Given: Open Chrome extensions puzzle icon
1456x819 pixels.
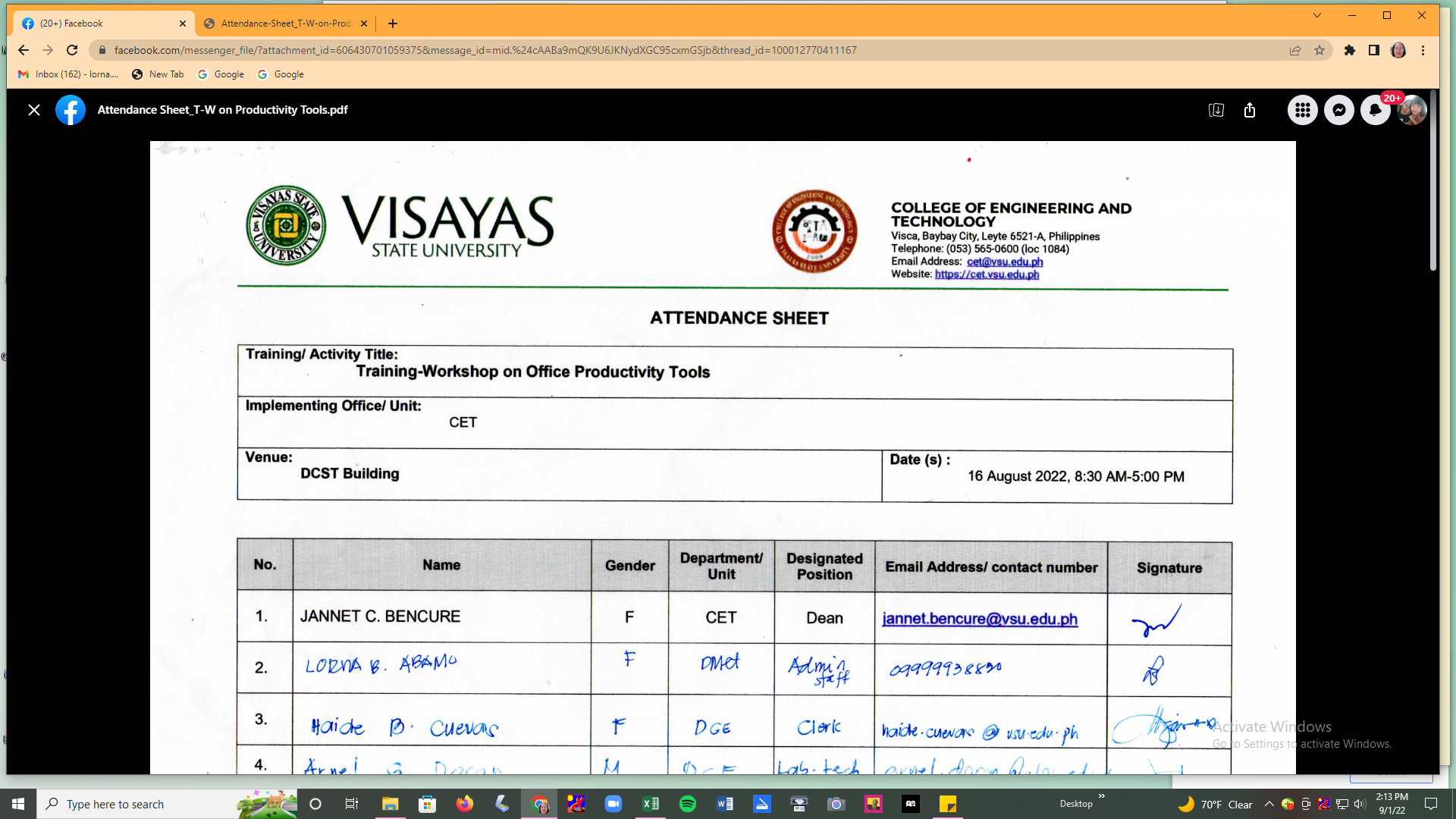Looking at the screenshot, I should 1350,50.
